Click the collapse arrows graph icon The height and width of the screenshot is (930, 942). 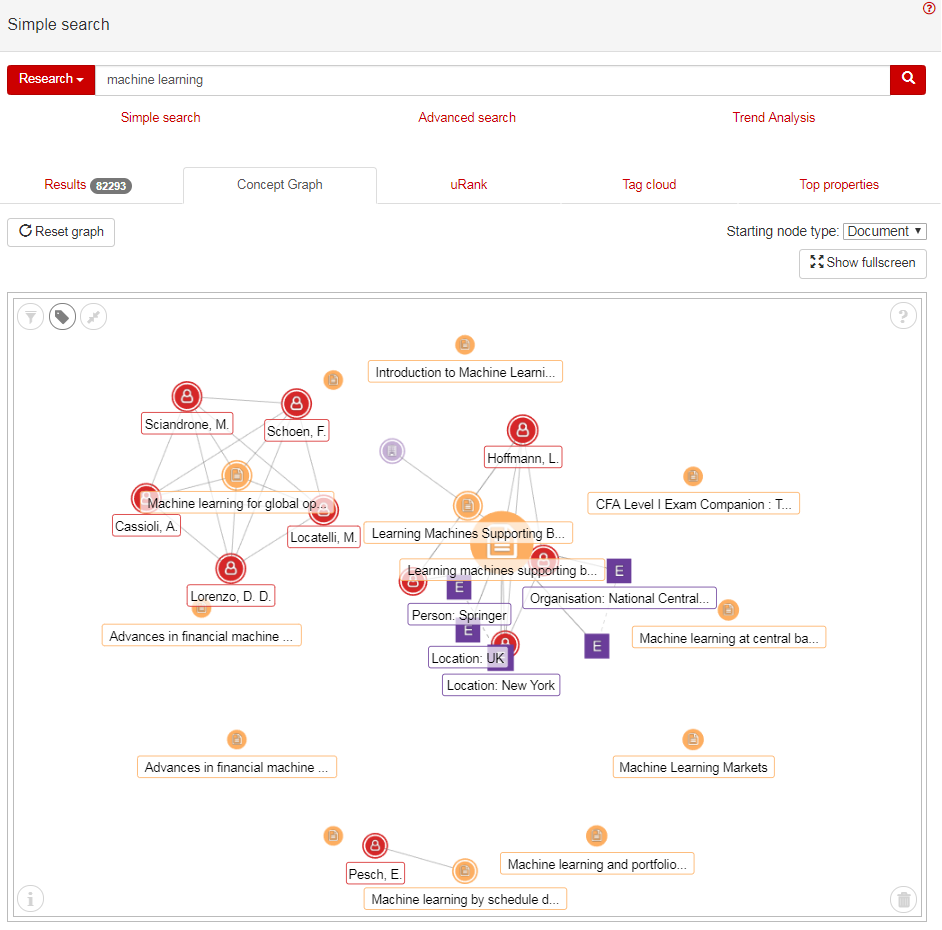(93, 317)
